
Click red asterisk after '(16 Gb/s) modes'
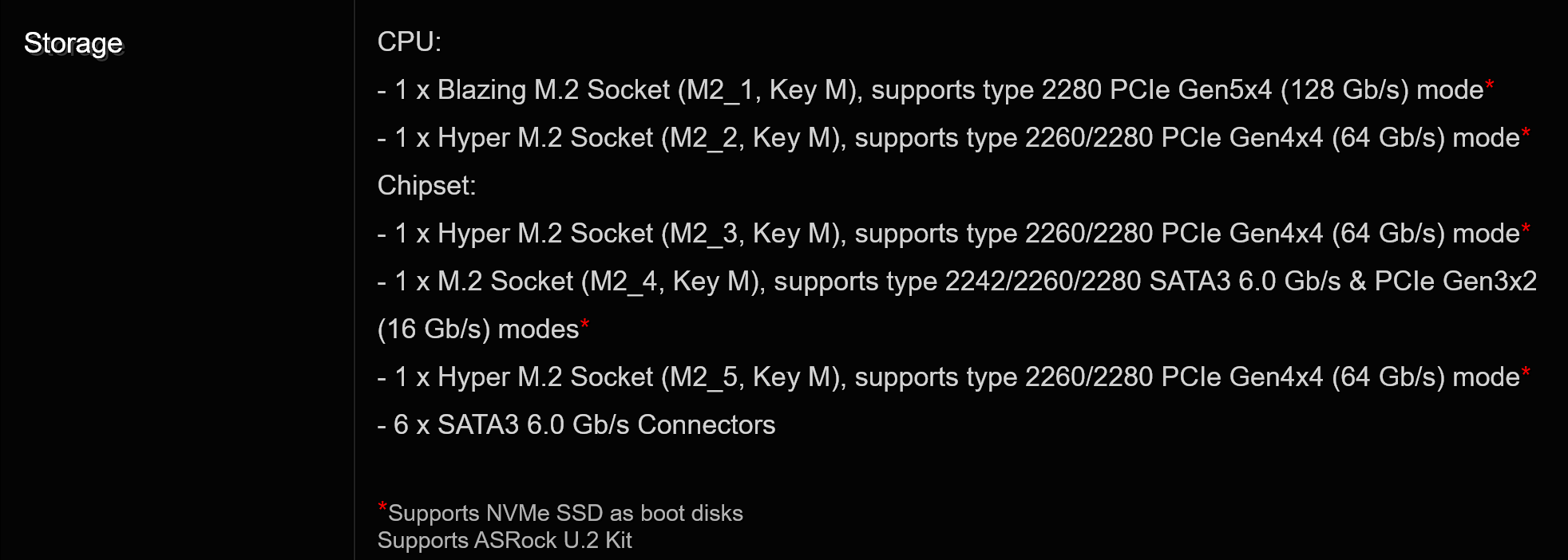(584, 324)
